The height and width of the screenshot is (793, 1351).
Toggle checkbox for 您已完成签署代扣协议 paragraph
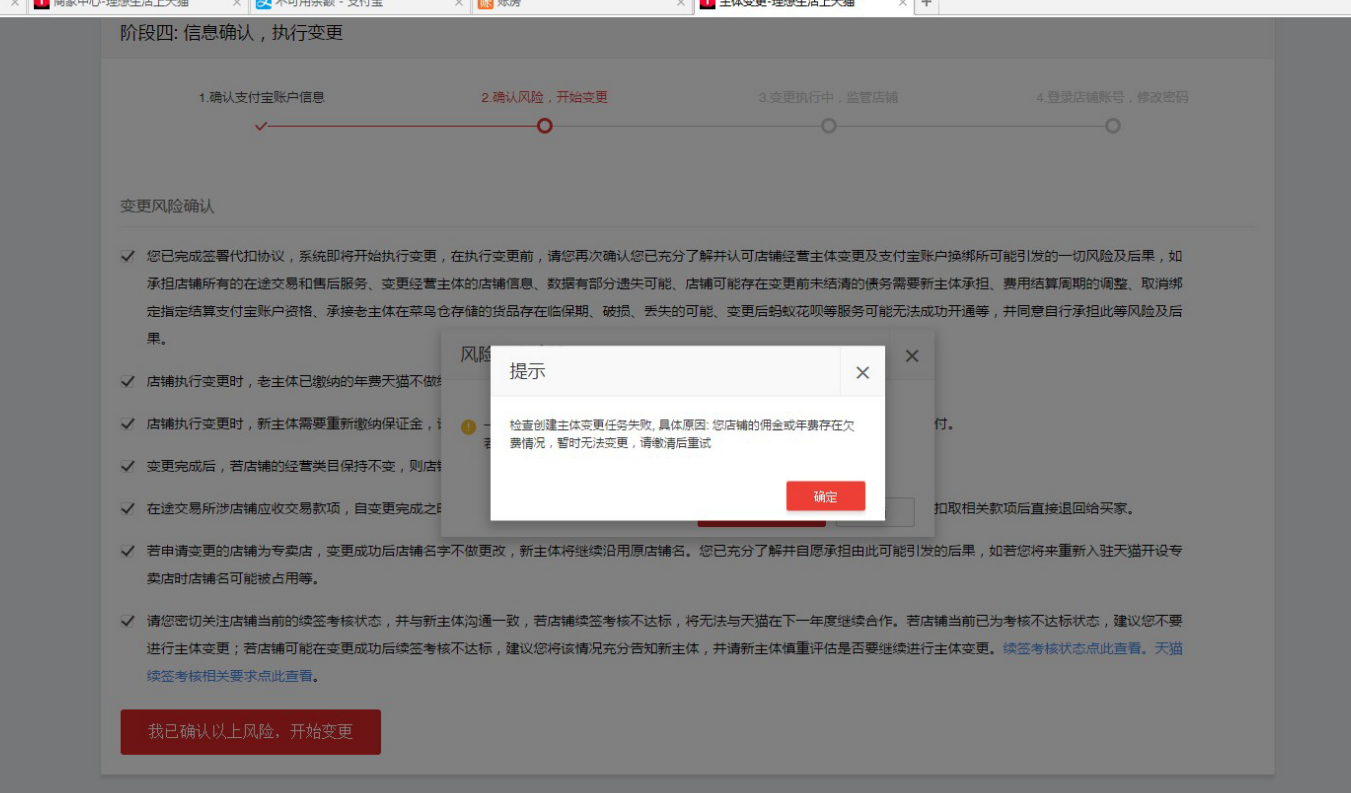click(127, 256)
